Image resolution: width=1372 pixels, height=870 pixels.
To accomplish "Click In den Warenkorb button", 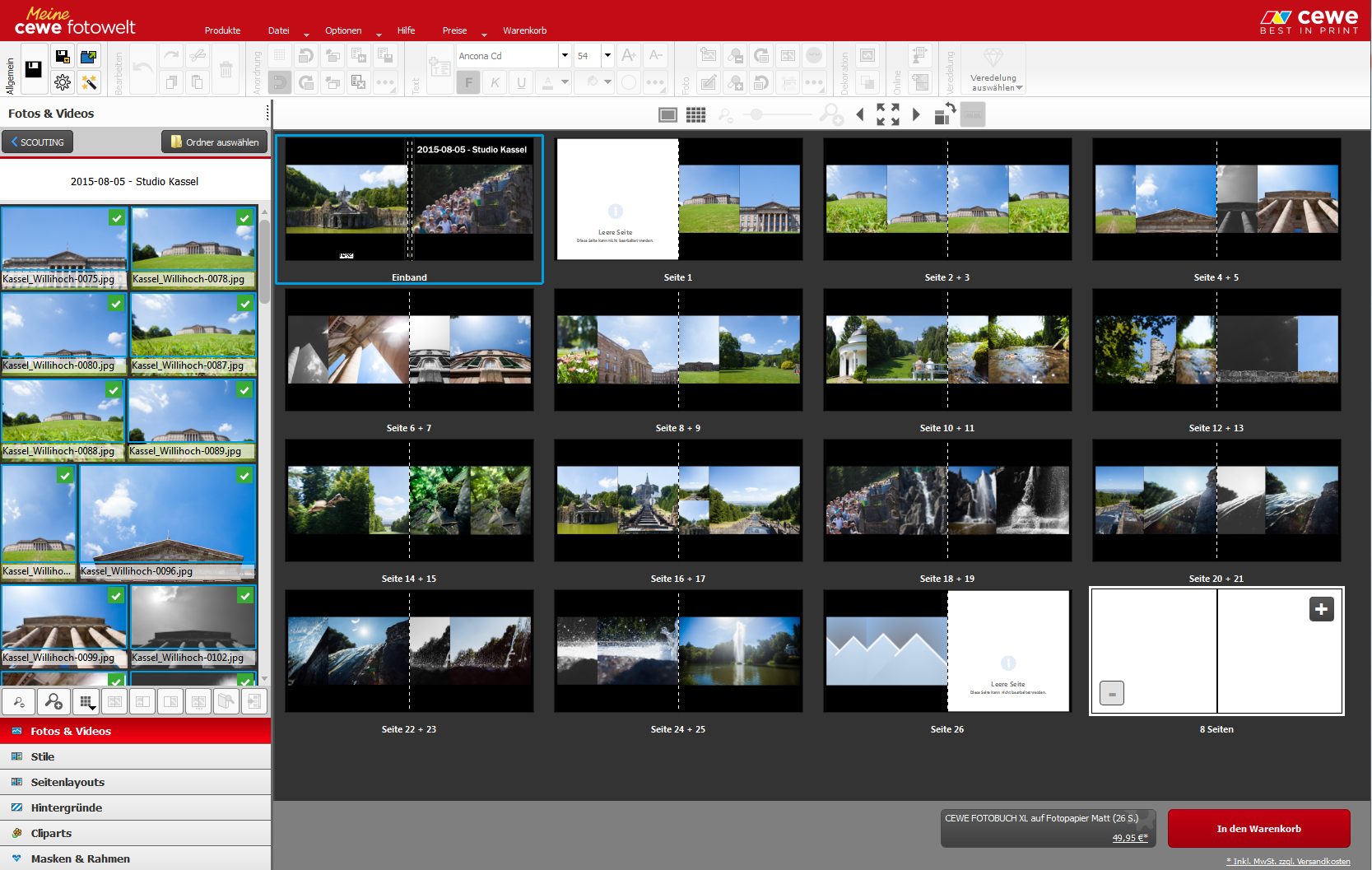I will coord(1258,829).
